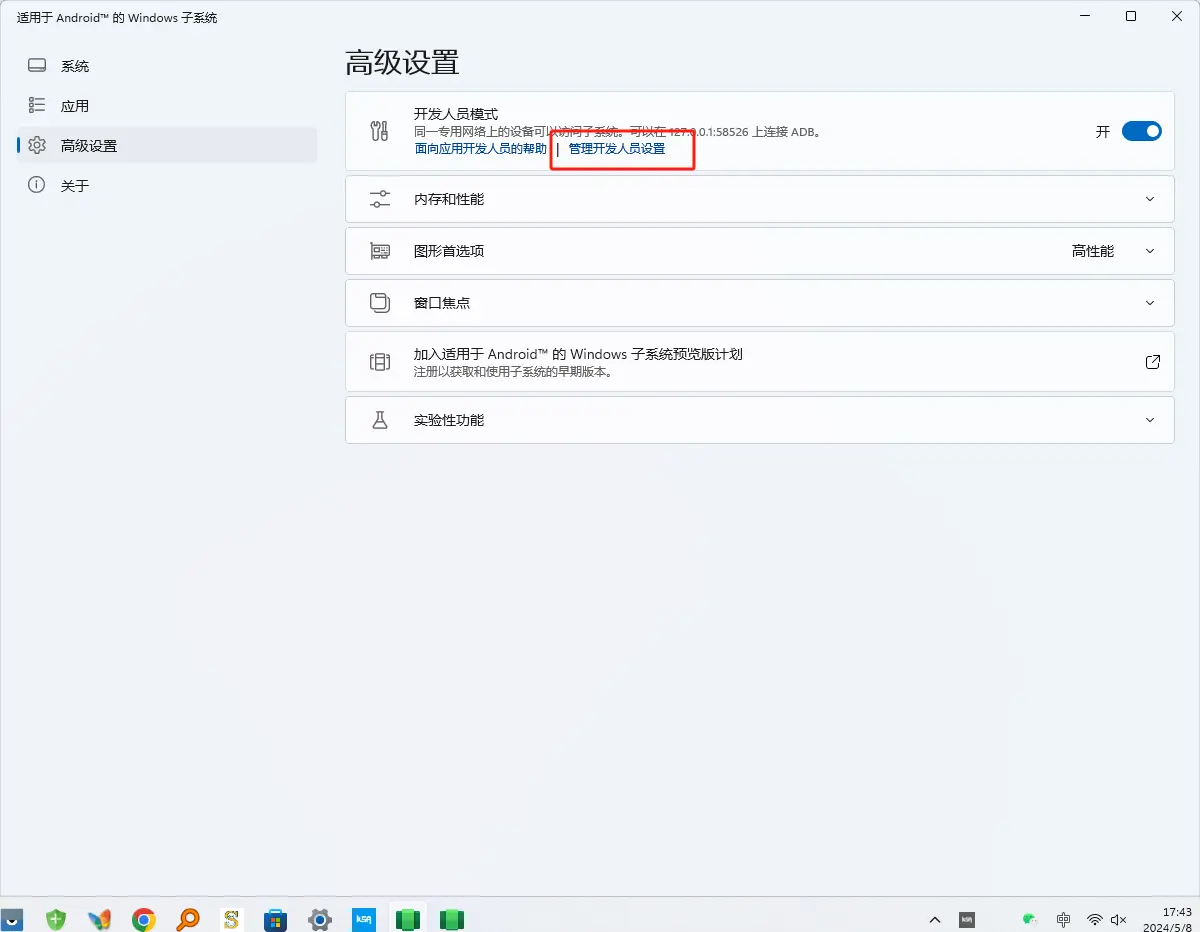
Task: Click the 内存和性能 label
Action: [x=449, y=199]
